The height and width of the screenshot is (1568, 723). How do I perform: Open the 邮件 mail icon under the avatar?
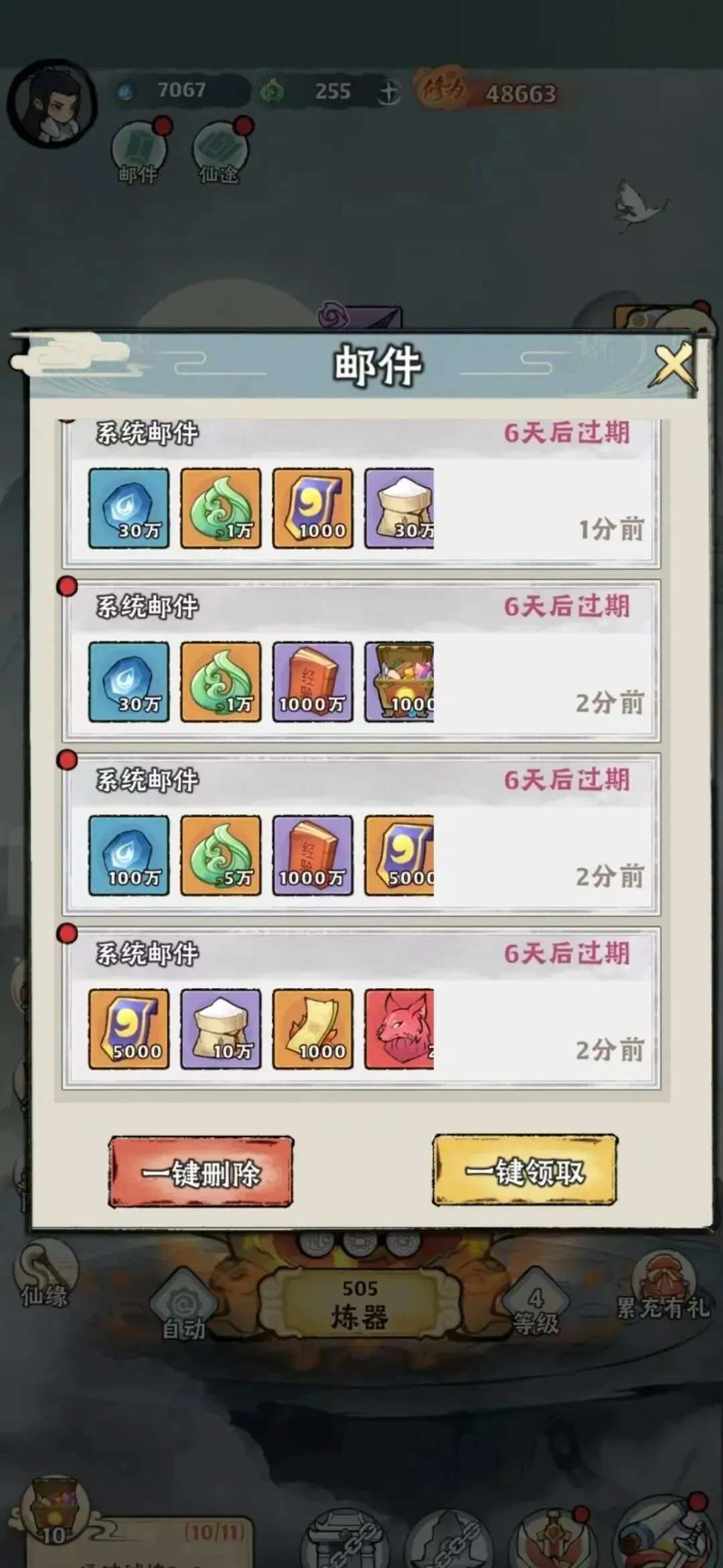click(x=139, y=152)
